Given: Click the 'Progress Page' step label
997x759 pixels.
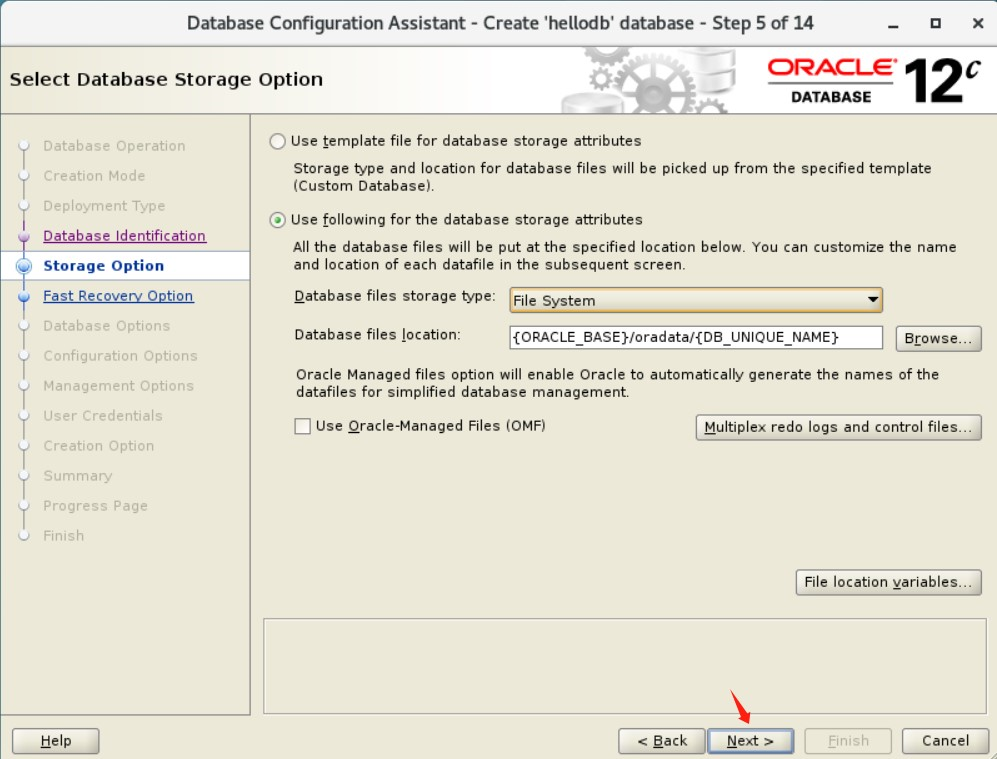Looking at the screenshot, I should [95, 506].
